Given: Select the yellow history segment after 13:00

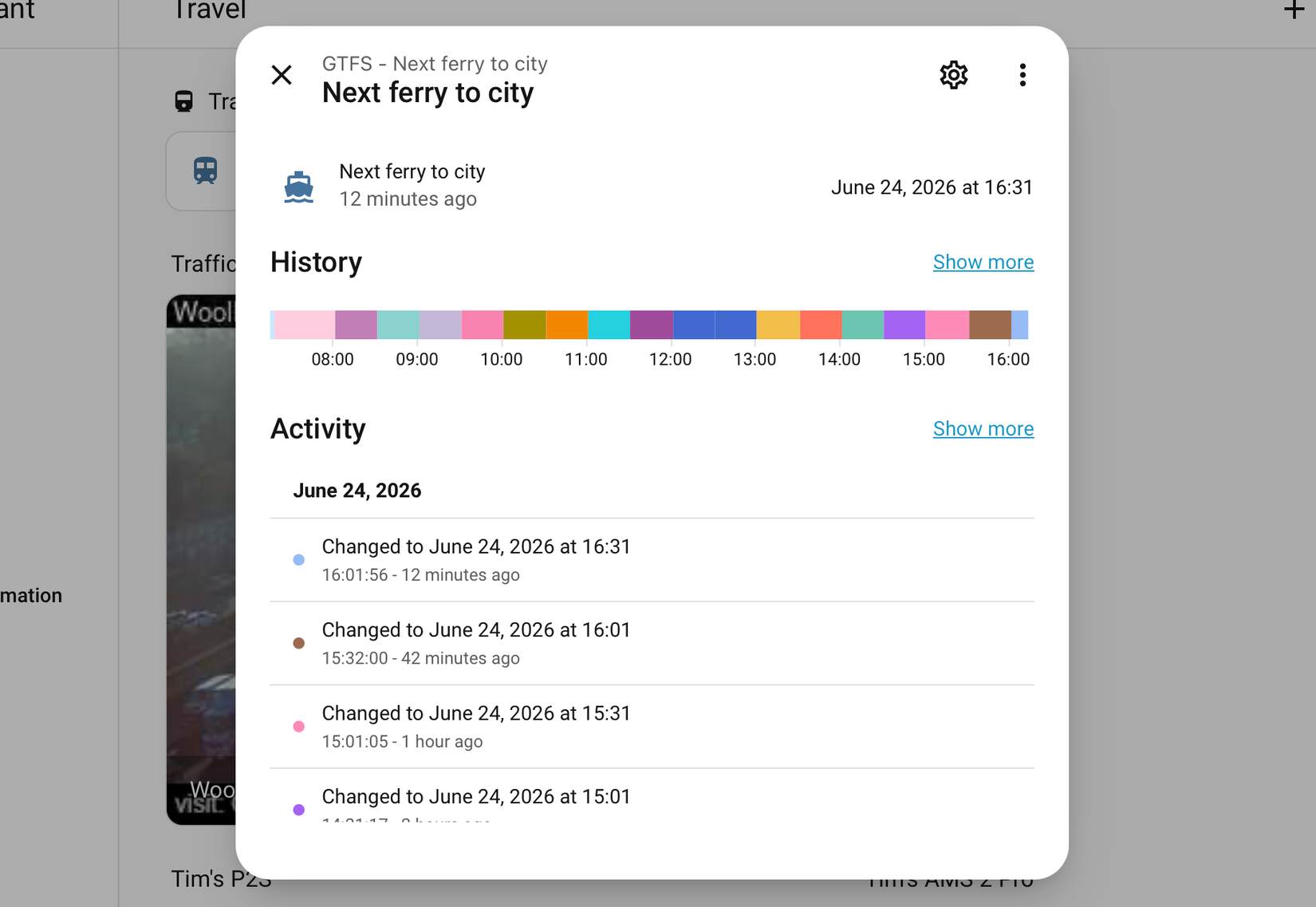Looking at the screenshot, I should point(778,325).
